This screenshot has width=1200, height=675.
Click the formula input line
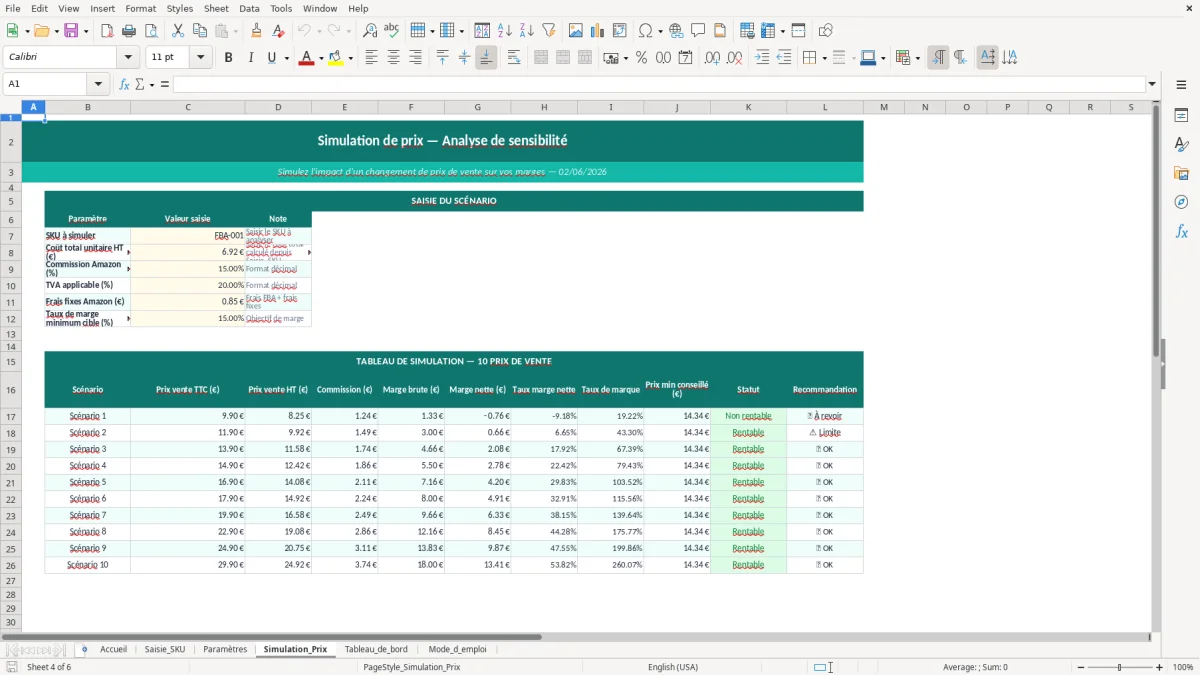pyautogui.click(x=659, y=84)
